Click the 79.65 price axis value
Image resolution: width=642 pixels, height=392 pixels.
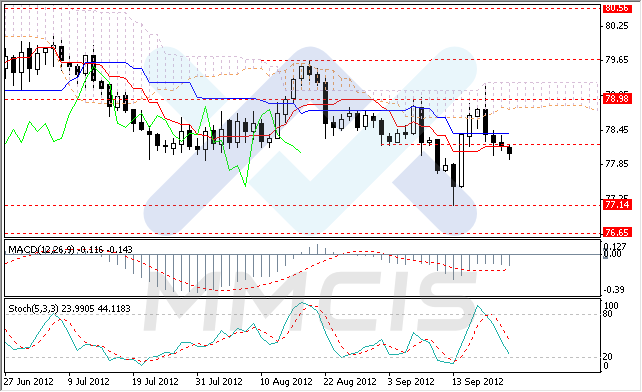point(617,60)
